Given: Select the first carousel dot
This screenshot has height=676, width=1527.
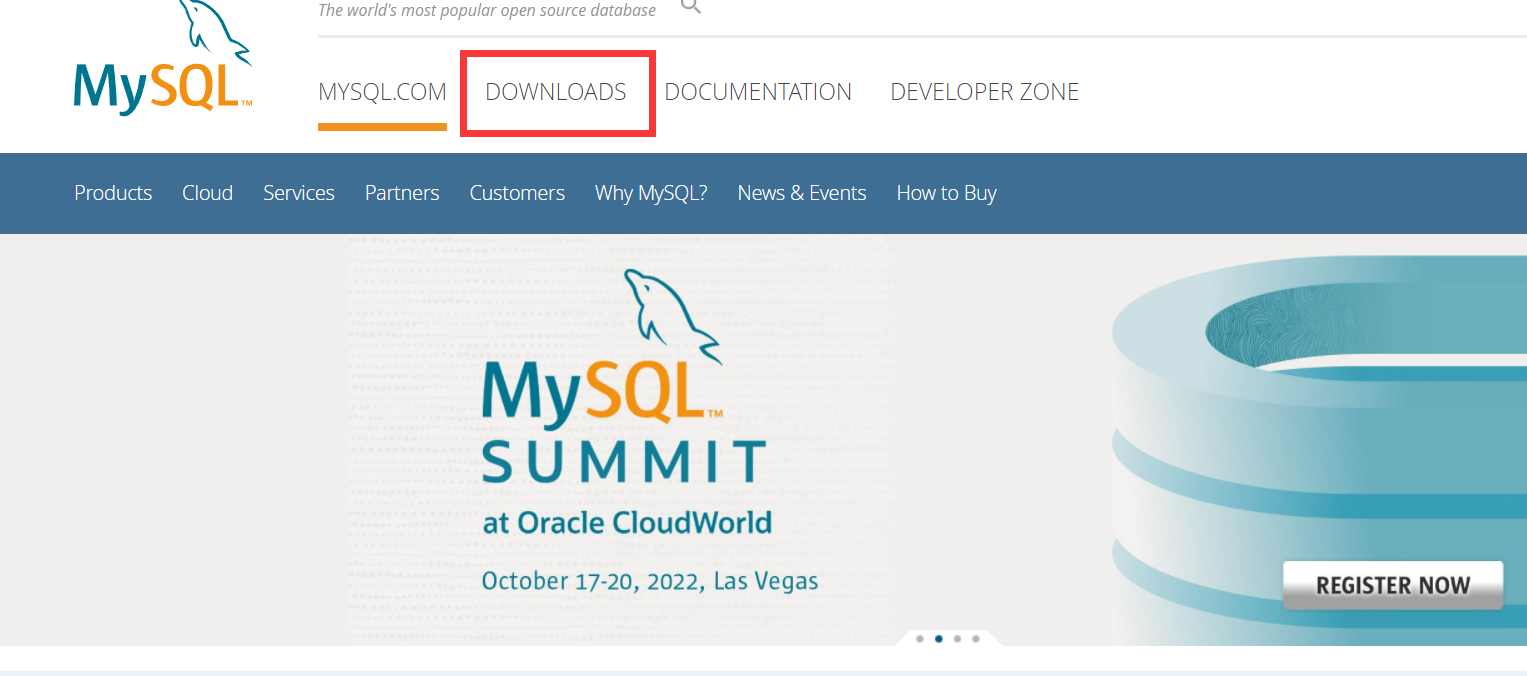Looking at the screenshot, I should point(920,638).
